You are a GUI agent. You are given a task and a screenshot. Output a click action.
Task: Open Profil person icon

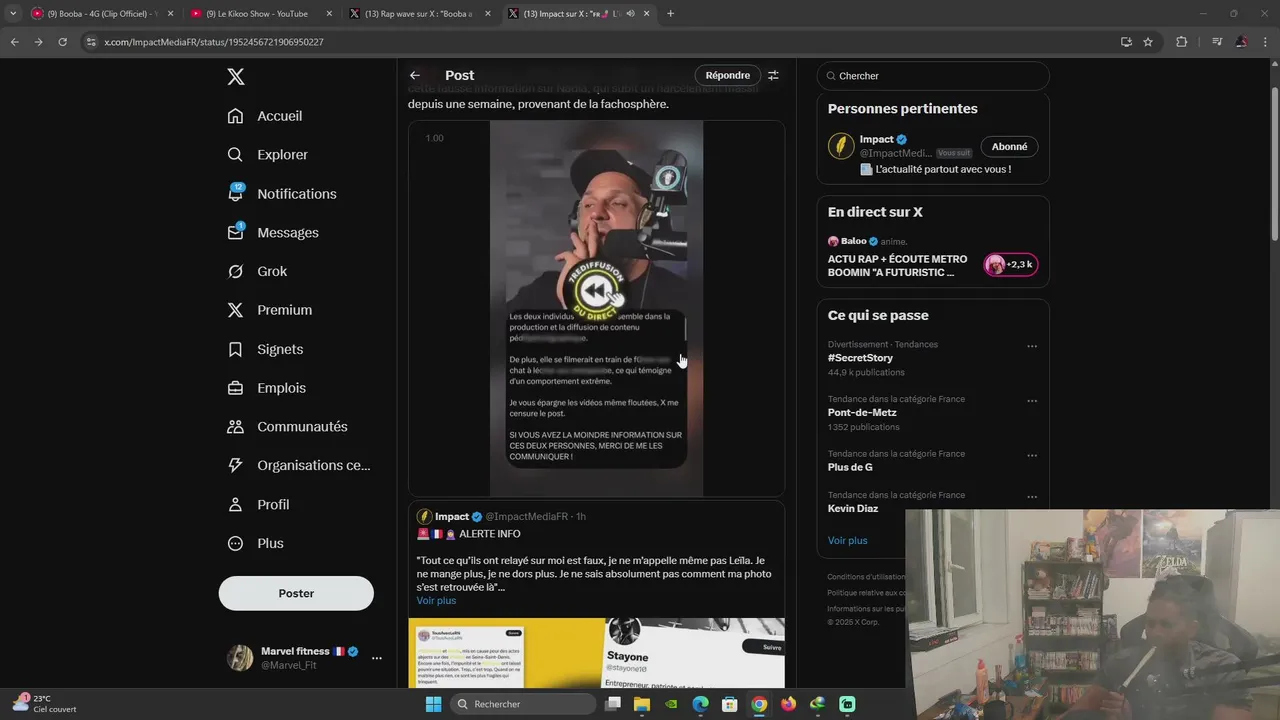coord(235,504)
